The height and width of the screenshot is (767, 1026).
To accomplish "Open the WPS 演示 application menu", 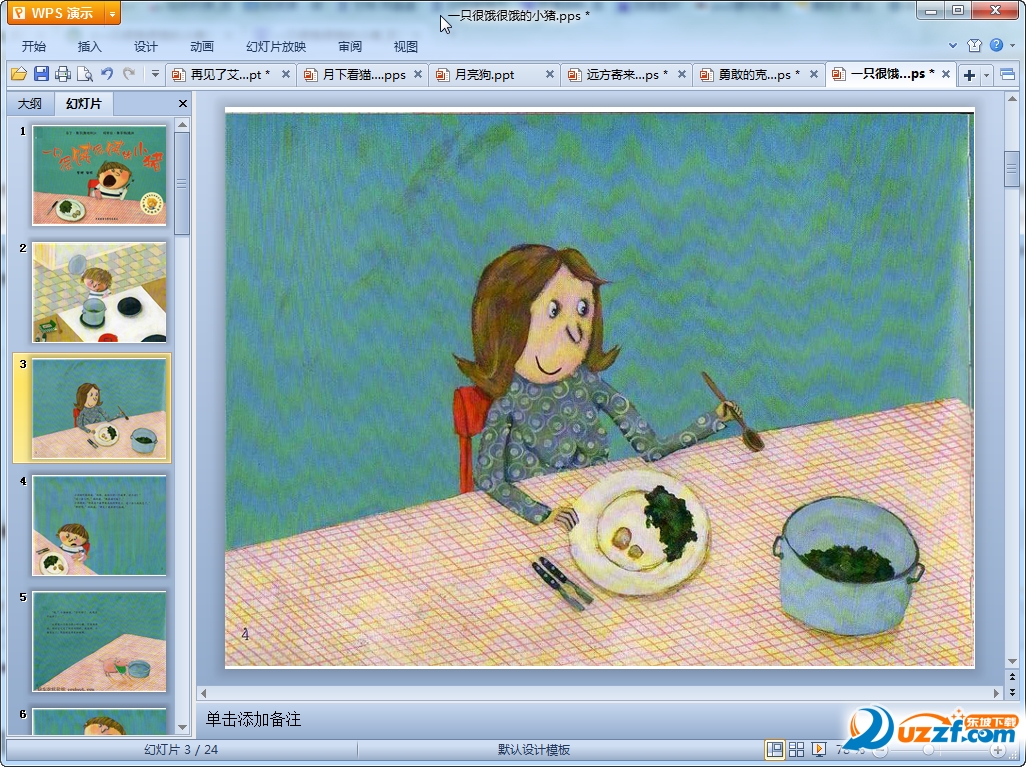I will 56,13.
